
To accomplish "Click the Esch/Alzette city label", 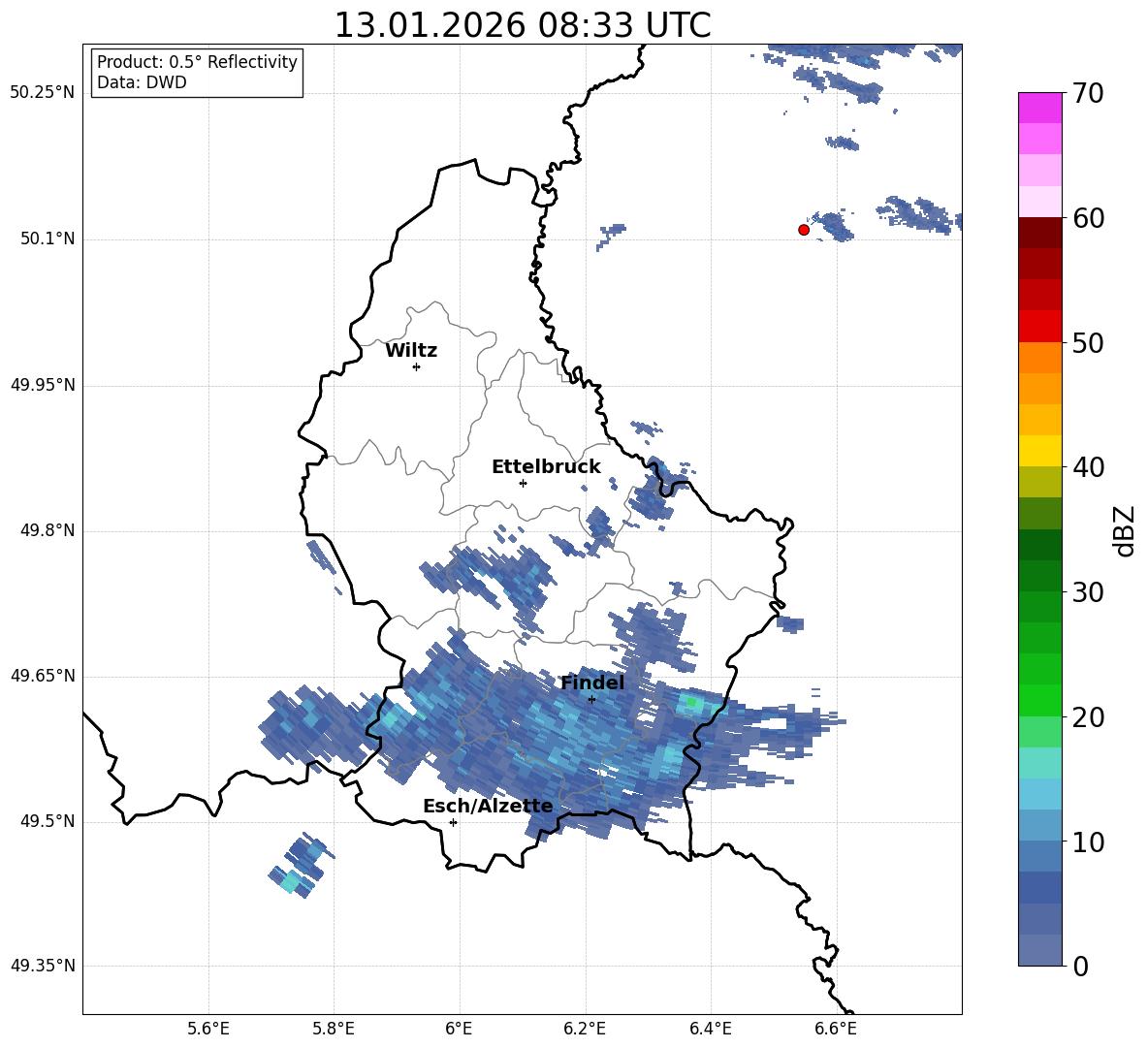I will 488,807.
